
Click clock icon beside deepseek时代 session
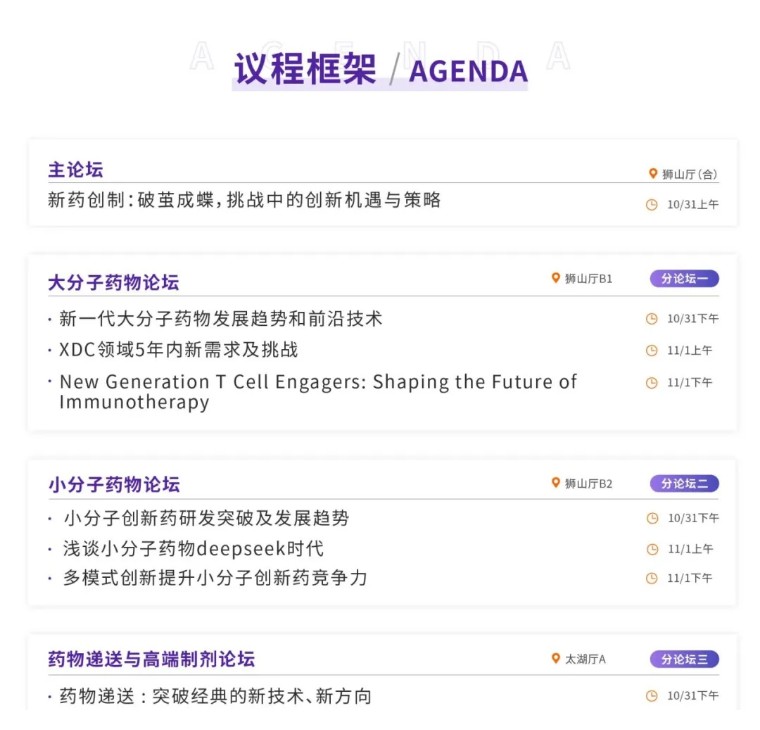652,549
